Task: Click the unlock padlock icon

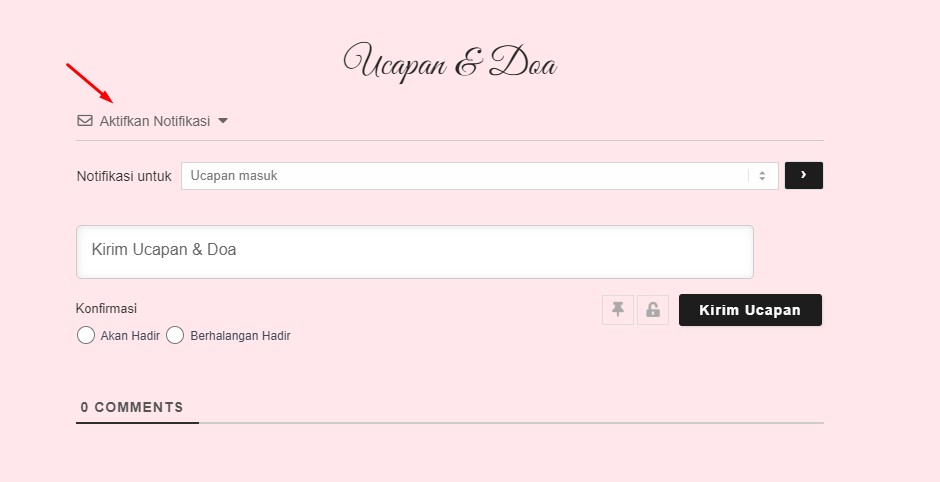Action: coord(653,309)
